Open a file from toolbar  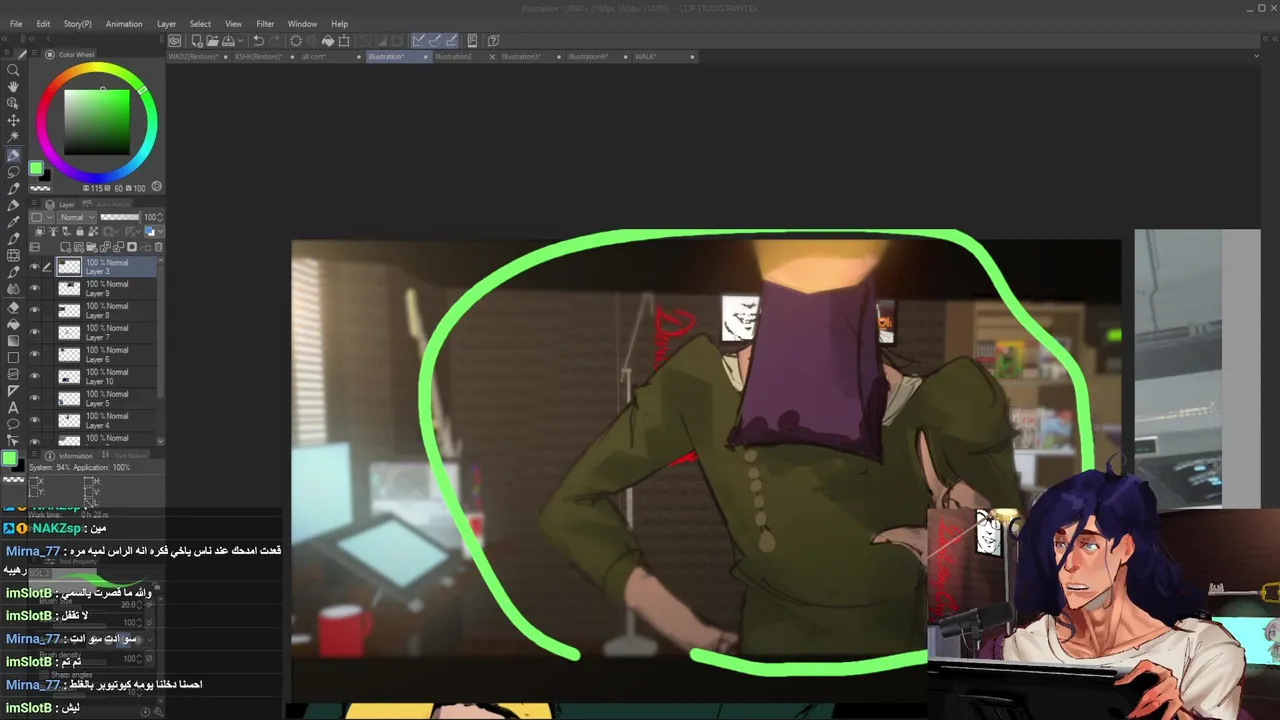click(x=212, y=41)
